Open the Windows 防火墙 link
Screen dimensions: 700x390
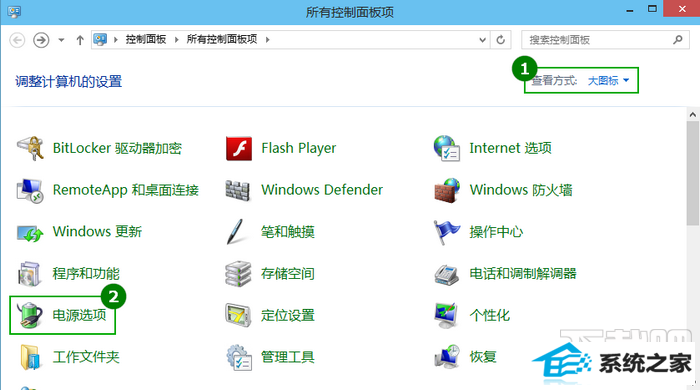pyautogui.click(x=521, y=190)
